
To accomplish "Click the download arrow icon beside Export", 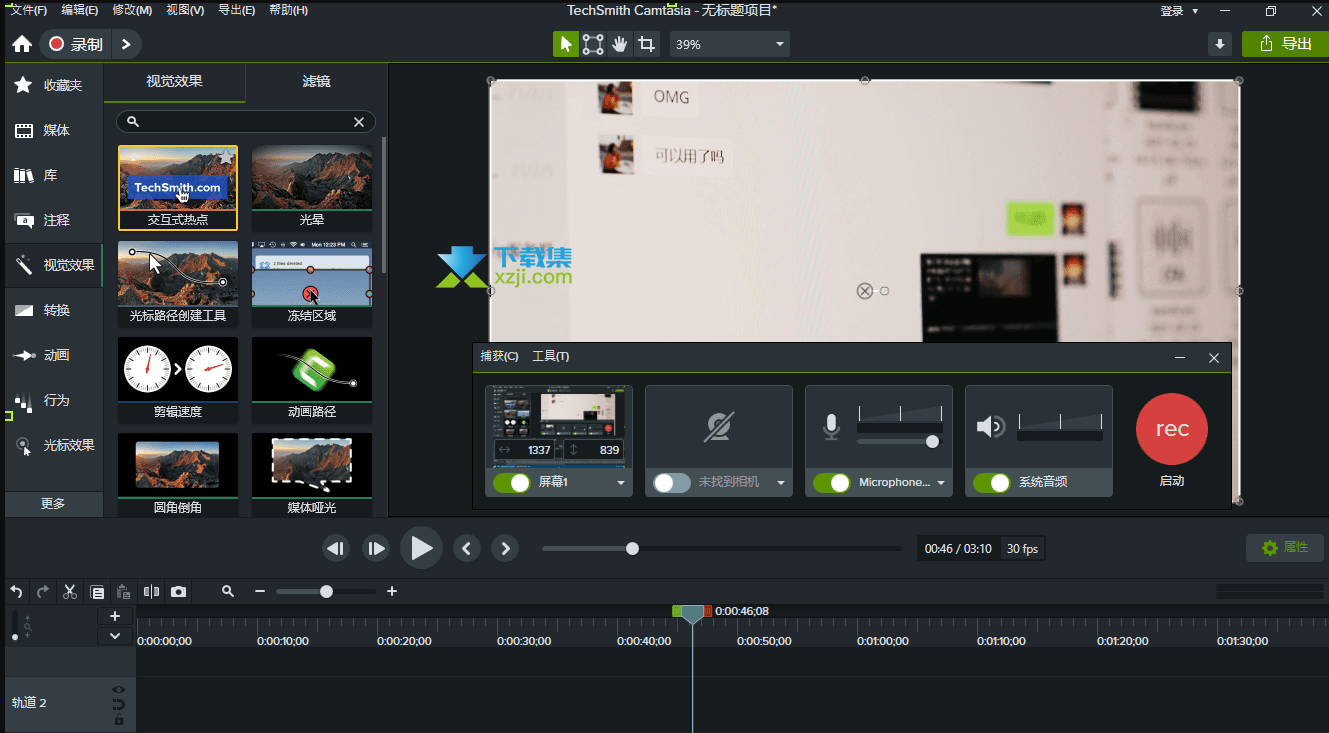I will pos(1219,44).
